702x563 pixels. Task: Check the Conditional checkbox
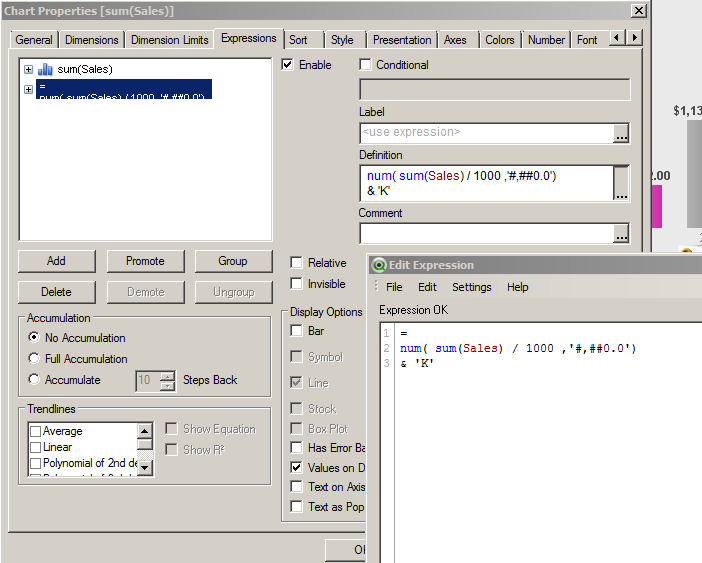click(x=366, y=65)
